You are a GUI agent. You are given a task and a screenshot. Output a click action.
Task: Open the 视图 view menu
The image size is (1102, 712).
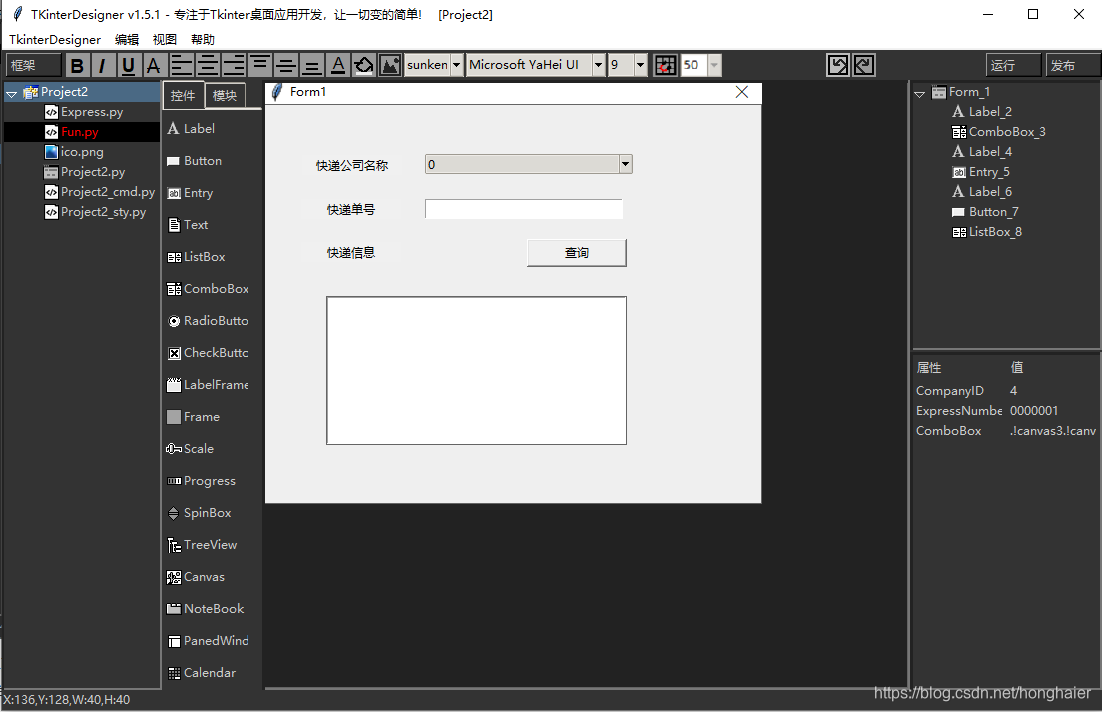click(x=165, y=39)
